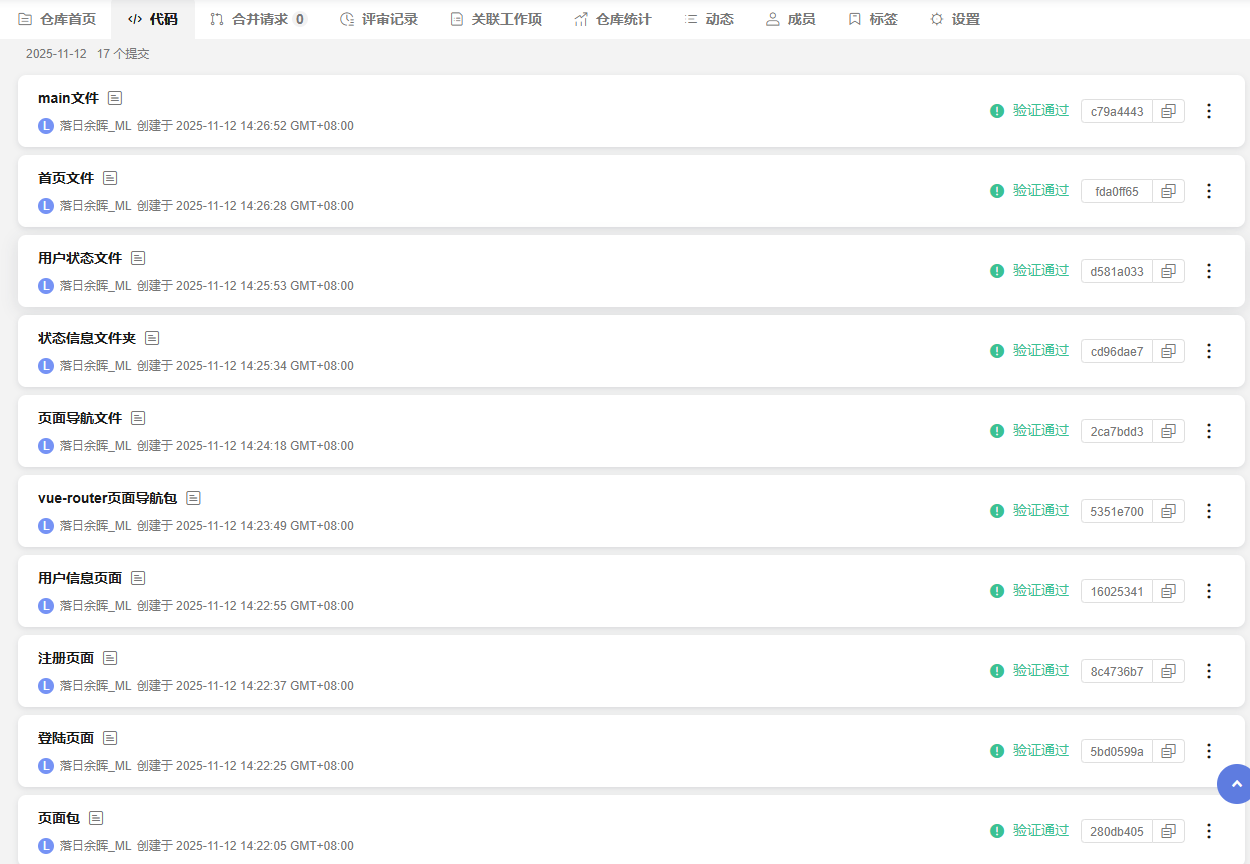Open more options for 用户信息页面 commit

click(1208, 591)
